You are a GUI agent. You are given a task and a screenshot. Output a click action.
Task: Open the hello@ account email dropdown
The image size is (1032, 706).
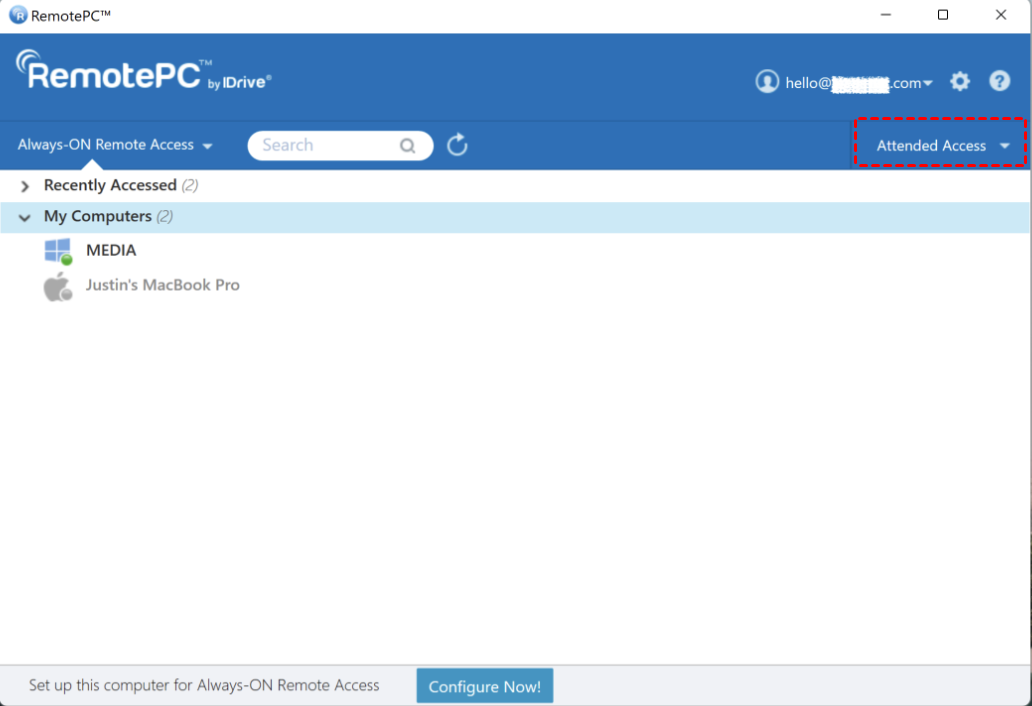[x=859, y=83]
